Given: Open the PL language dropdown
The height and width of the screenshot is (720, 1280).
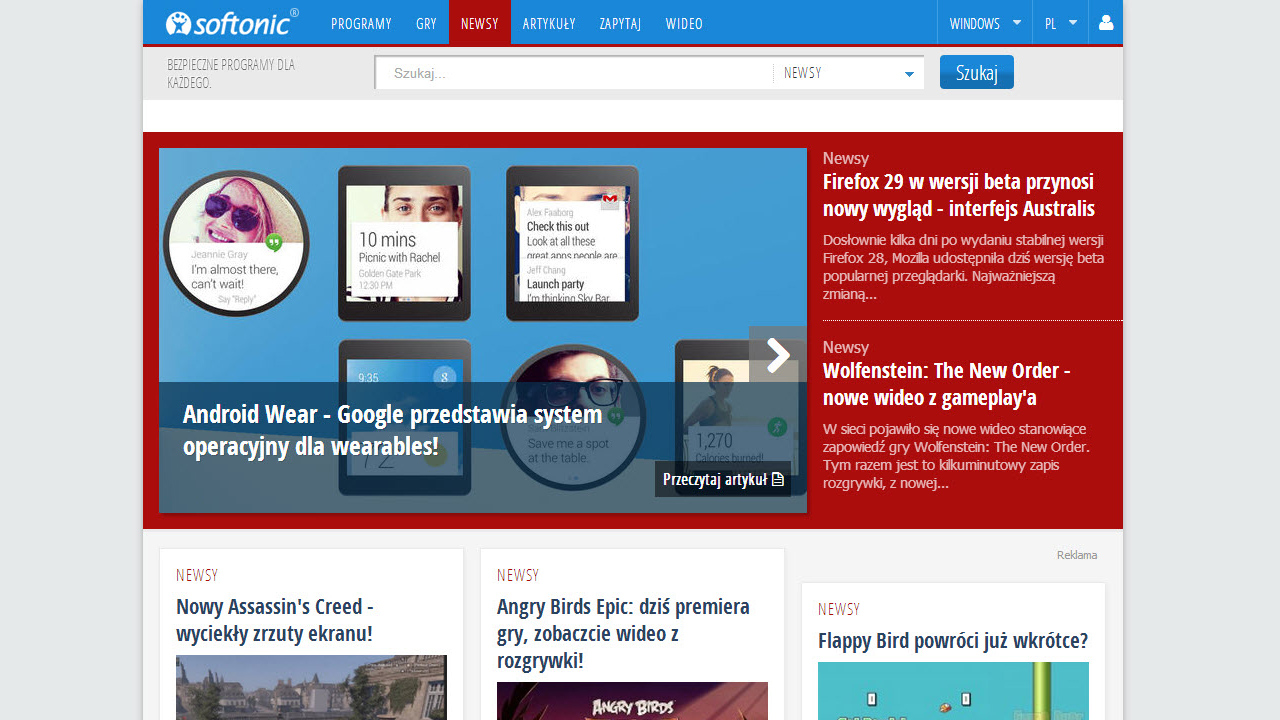Looking at the screenshot, I should click(x=1060, y=23).
